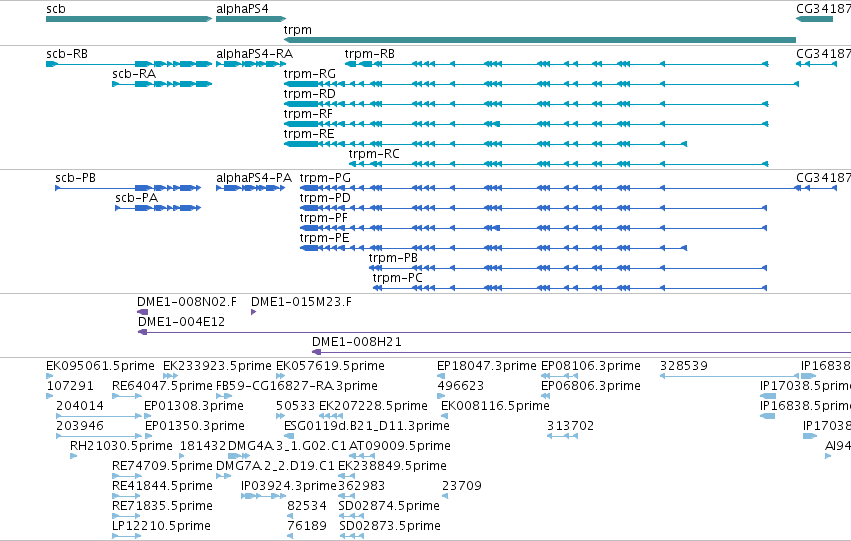This screenshot has width=851, height=541.
Task: Select the DME1-004E12 clone label
Action: tap(181, 322)
